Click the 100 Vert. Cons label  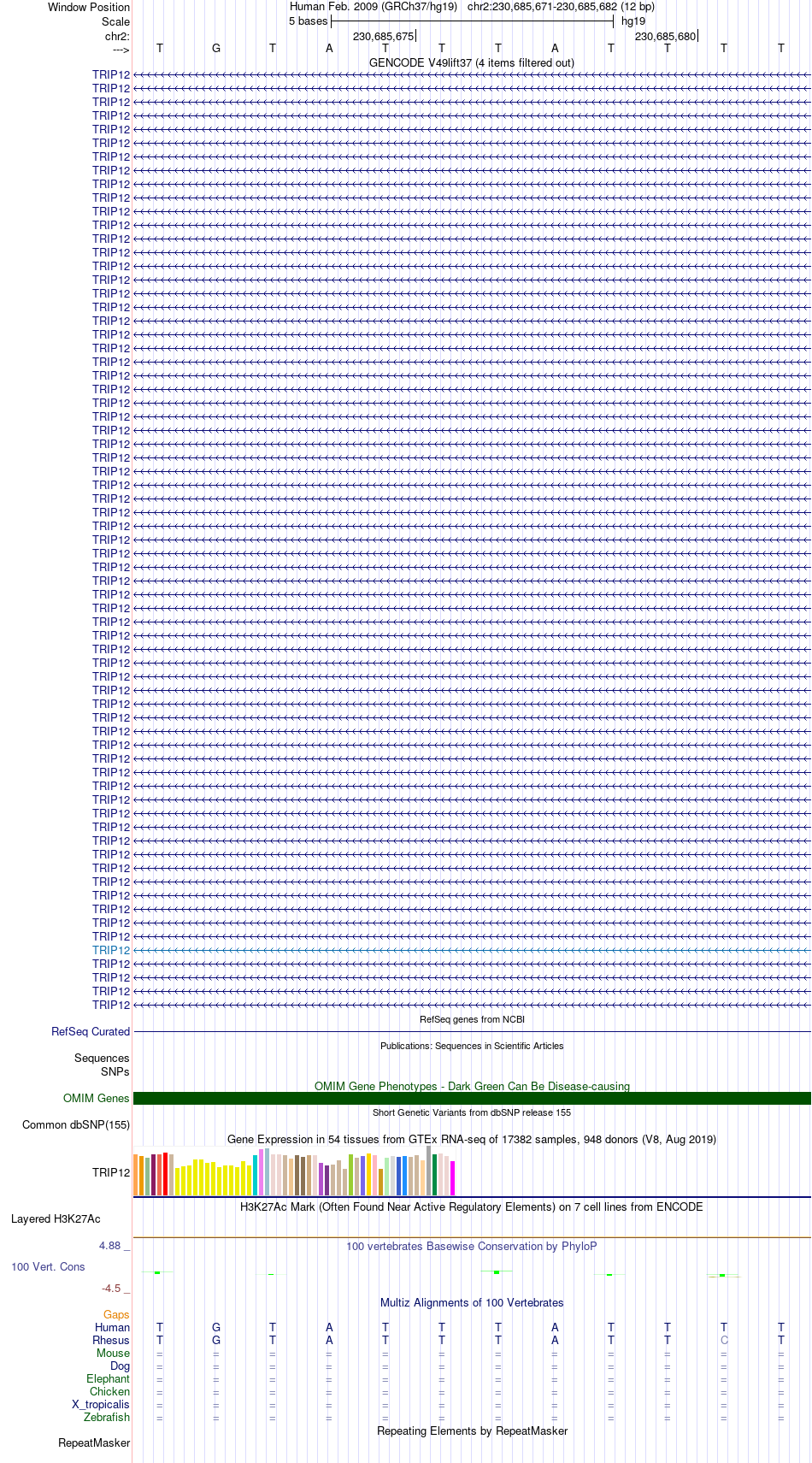[x=48, y=1266]
